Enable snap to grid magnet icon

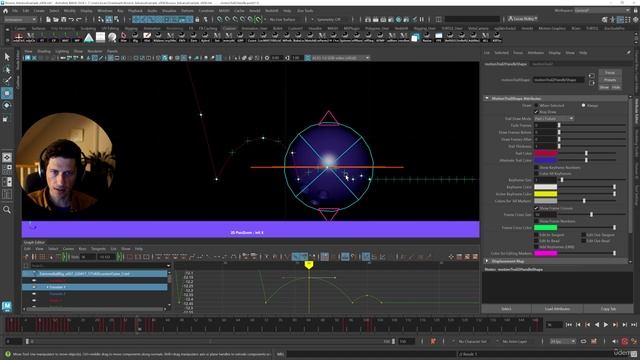(x=220, y=19)
